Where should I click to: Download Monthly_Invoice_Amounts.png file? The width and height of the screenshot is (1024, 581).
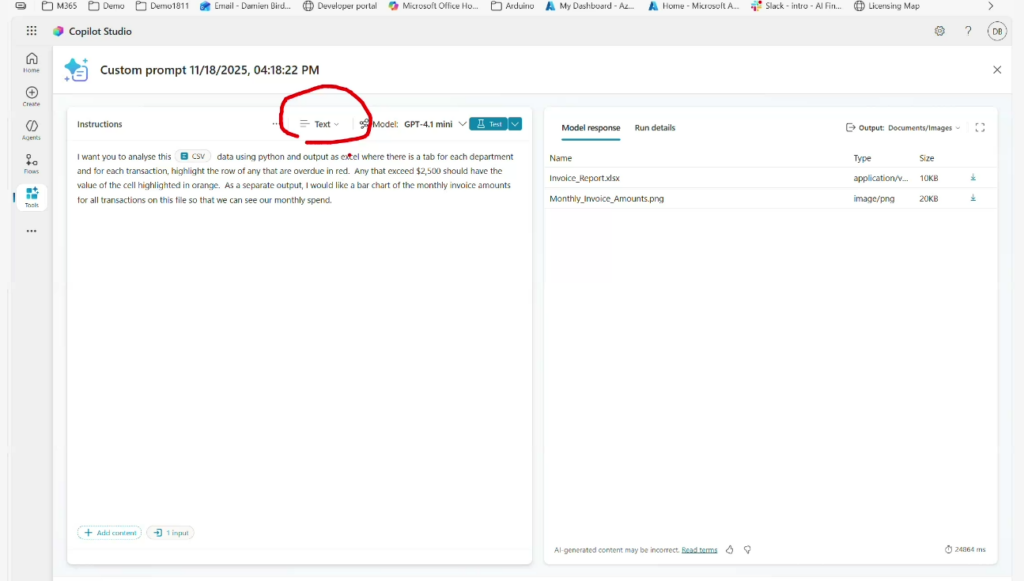pos(973,198)
